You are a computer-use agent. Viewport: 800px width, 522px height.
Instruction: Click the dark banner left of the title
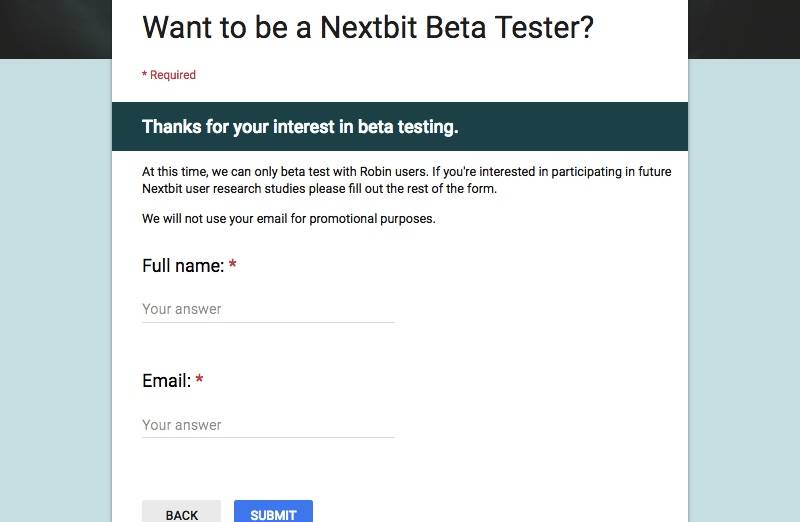pyautogui.click(x=55, y=28)
